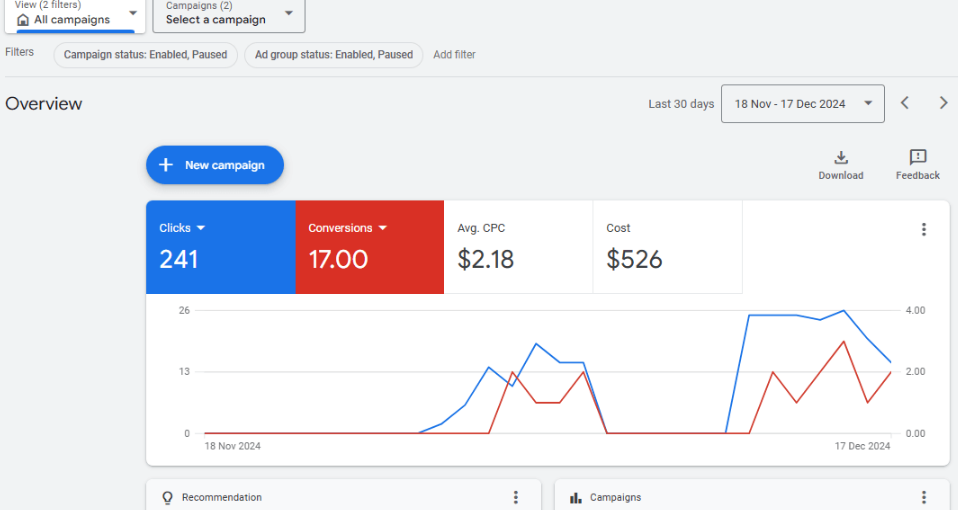Click the Campaigns bar chart icon
The width and height of the screenshot is (958, 510).
(x=576, y=498)
